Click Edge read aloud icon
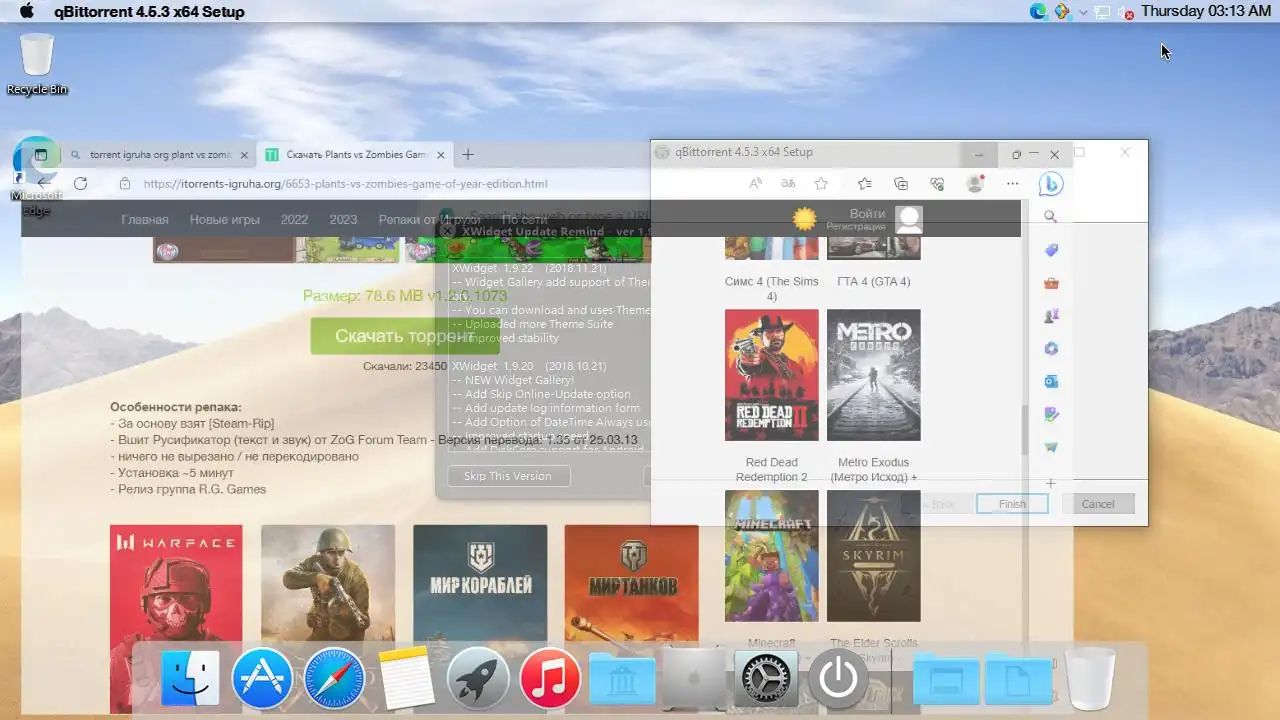 756,184
